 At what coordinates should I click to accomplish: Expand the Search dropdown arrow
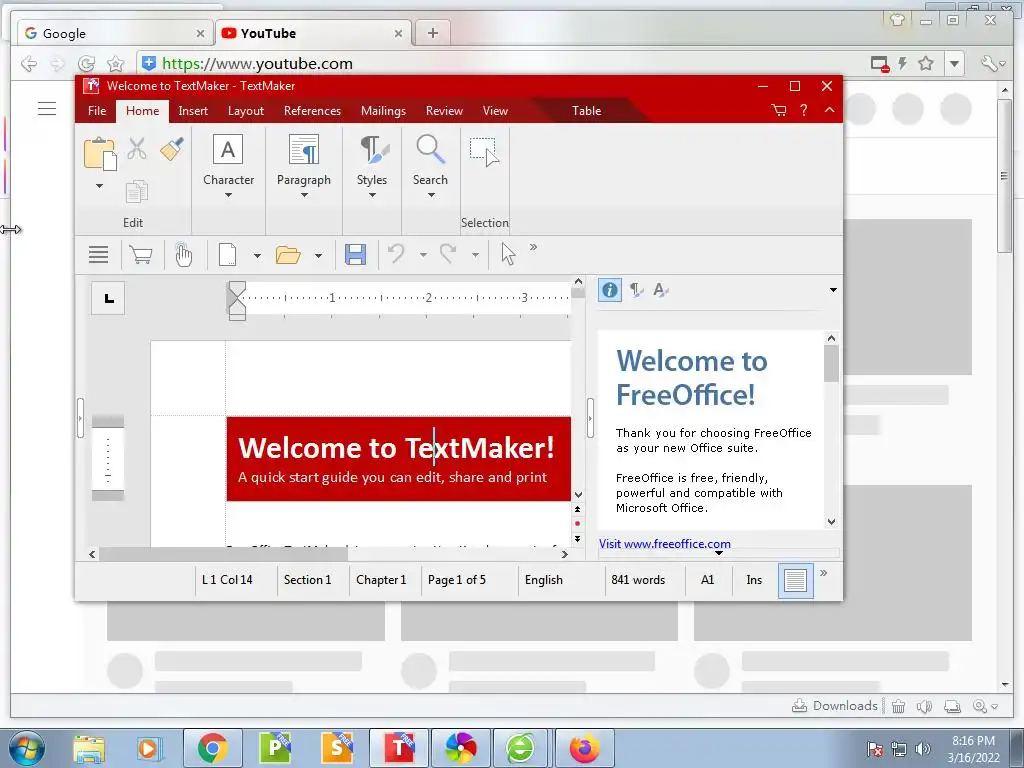pyautogui.click(x=430, y=195)
